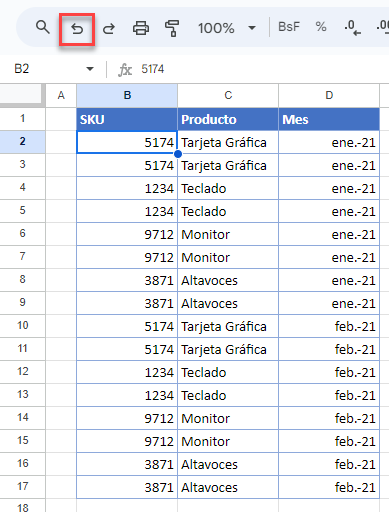Select Altavoces in row 9
The image size is (389, 512).
(228, 303)
